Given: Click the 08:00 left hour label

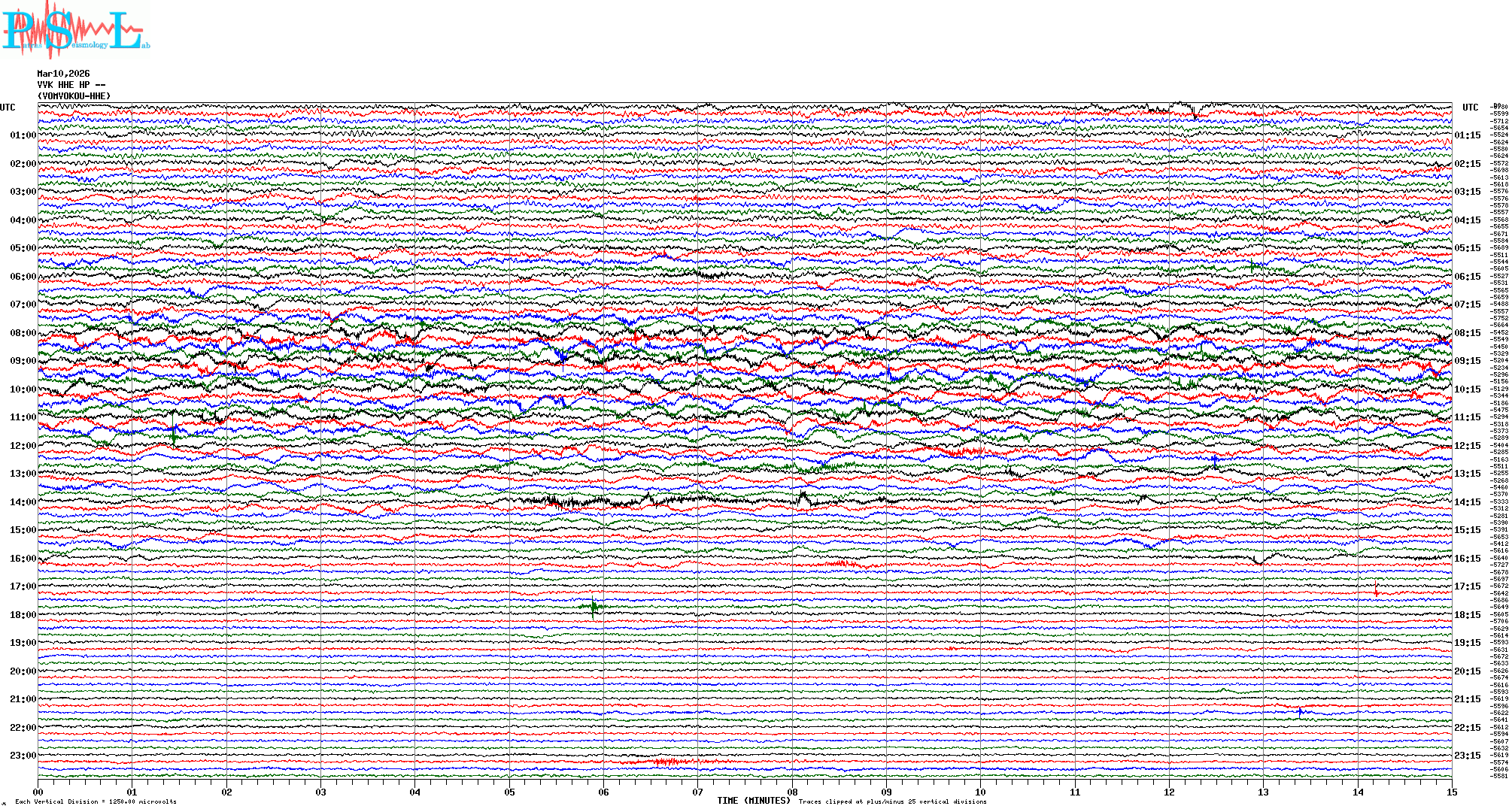Looking at the screenshot, I should point(23,333).
